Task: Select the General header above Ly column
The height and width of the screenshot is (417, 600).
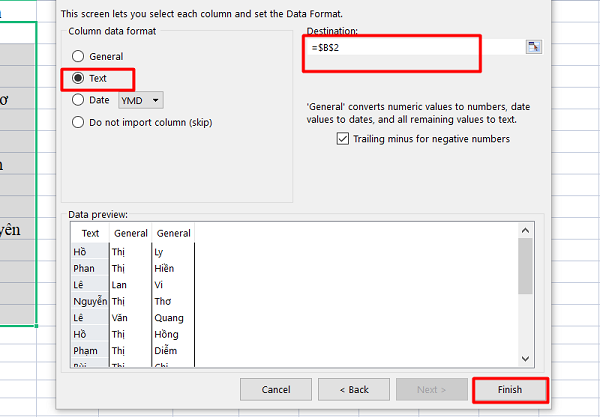Action: (x=173, y=233)
